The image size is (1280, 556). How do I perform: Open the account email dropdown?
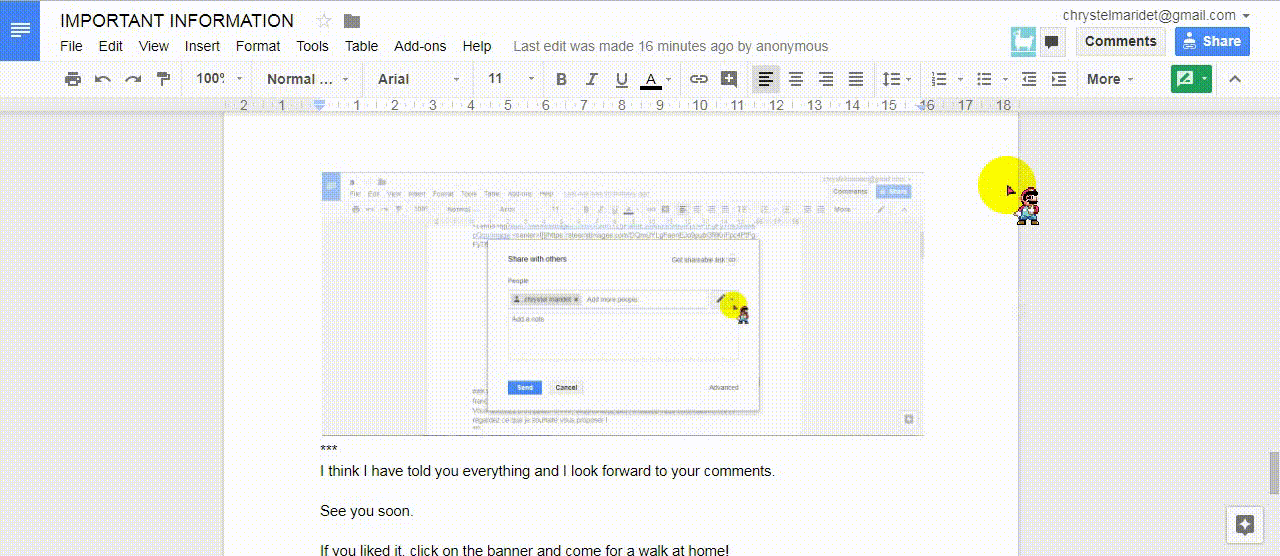click(x=1156, y=15)
